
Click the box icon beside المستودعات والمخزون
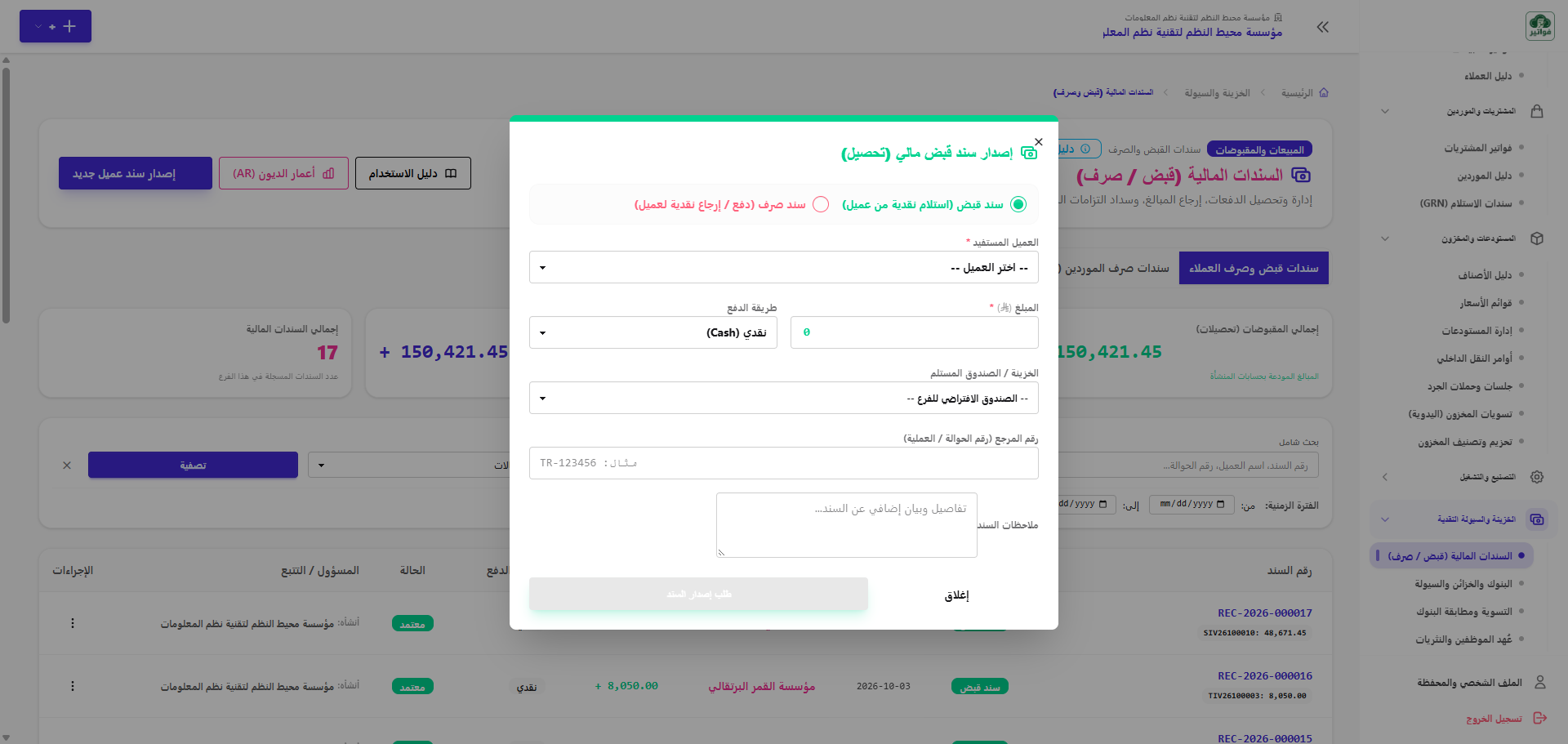click(x=1537, y=238)
